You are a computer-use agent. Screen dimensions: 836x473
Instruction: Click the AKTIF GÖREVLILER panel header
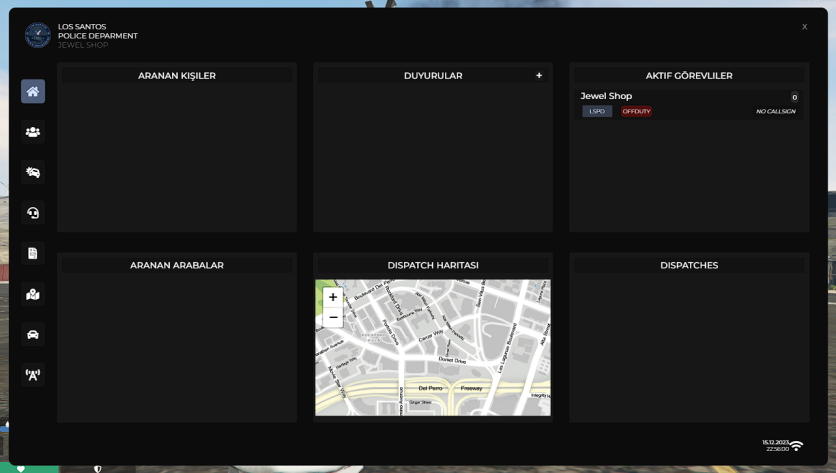click(x=689, y=76)
